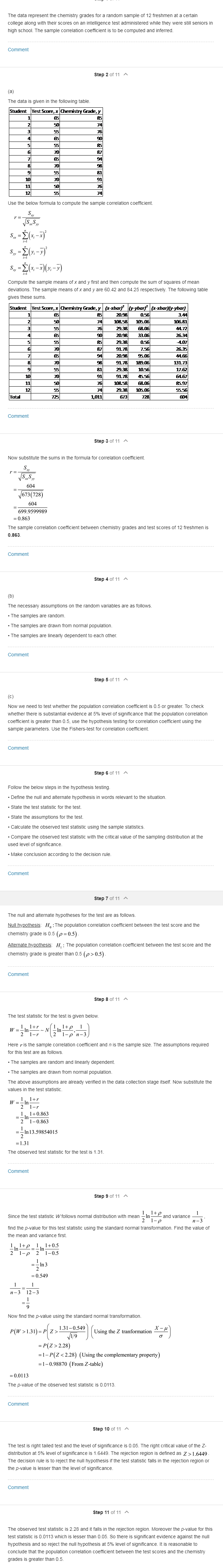Click Comment below the Step 9 p-value result

pyautogui.click(x=18, y=1404)
